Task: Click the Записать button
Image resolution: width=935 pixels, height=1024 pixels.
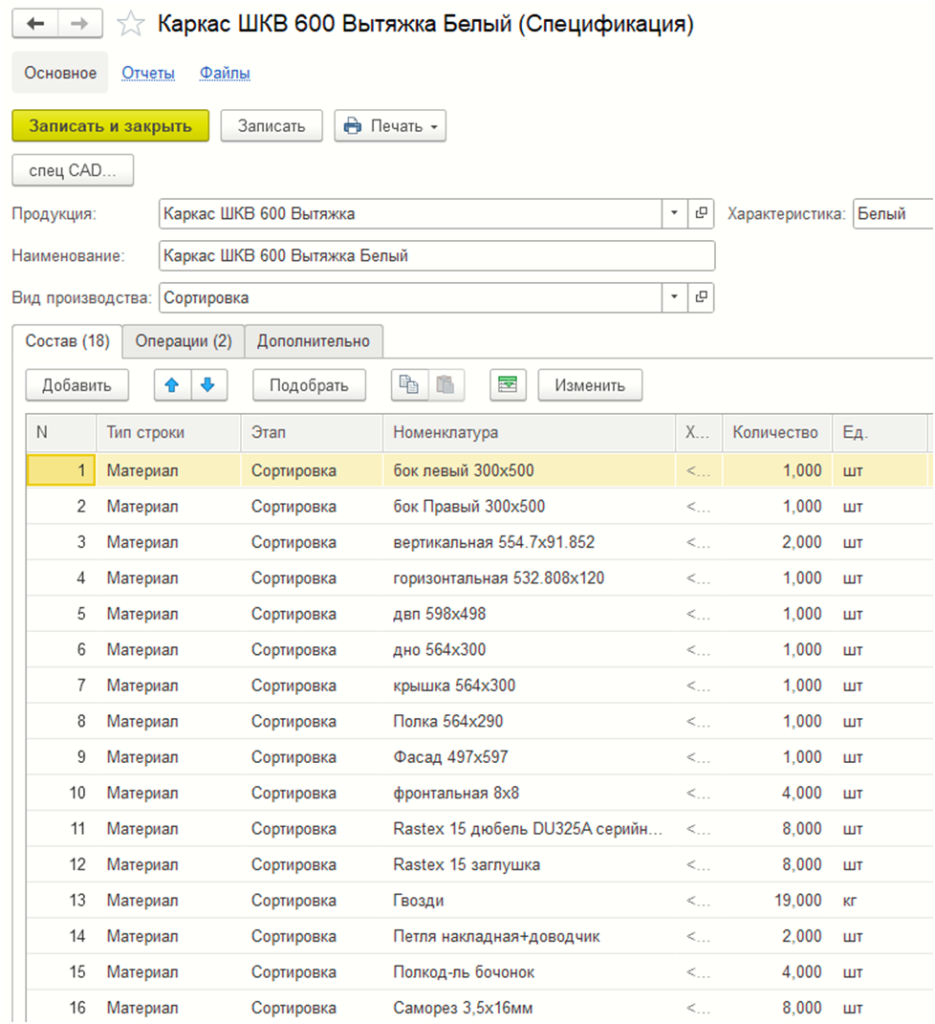Action: coord(272,126)
